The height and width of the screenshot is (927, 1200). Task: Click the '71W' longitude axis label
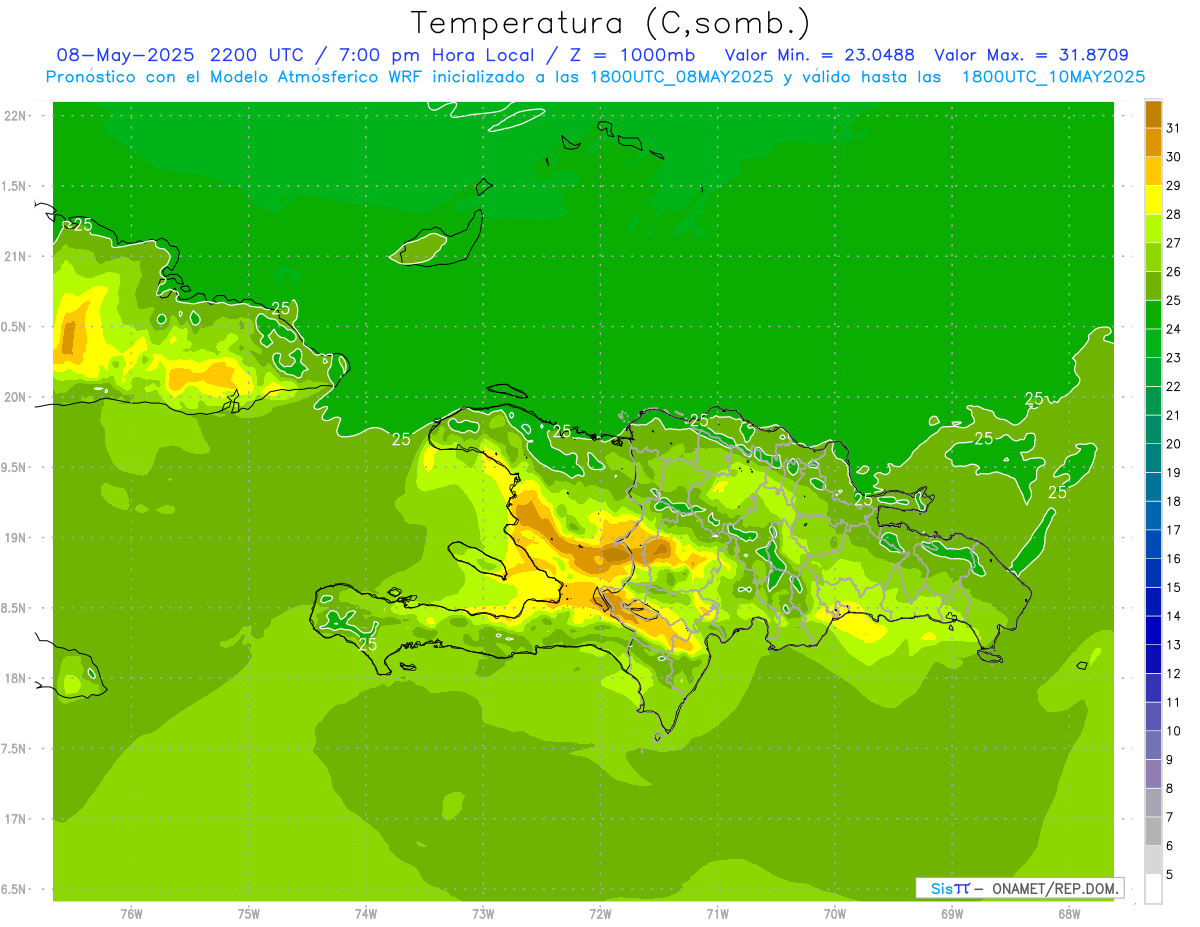click(717, 914)
